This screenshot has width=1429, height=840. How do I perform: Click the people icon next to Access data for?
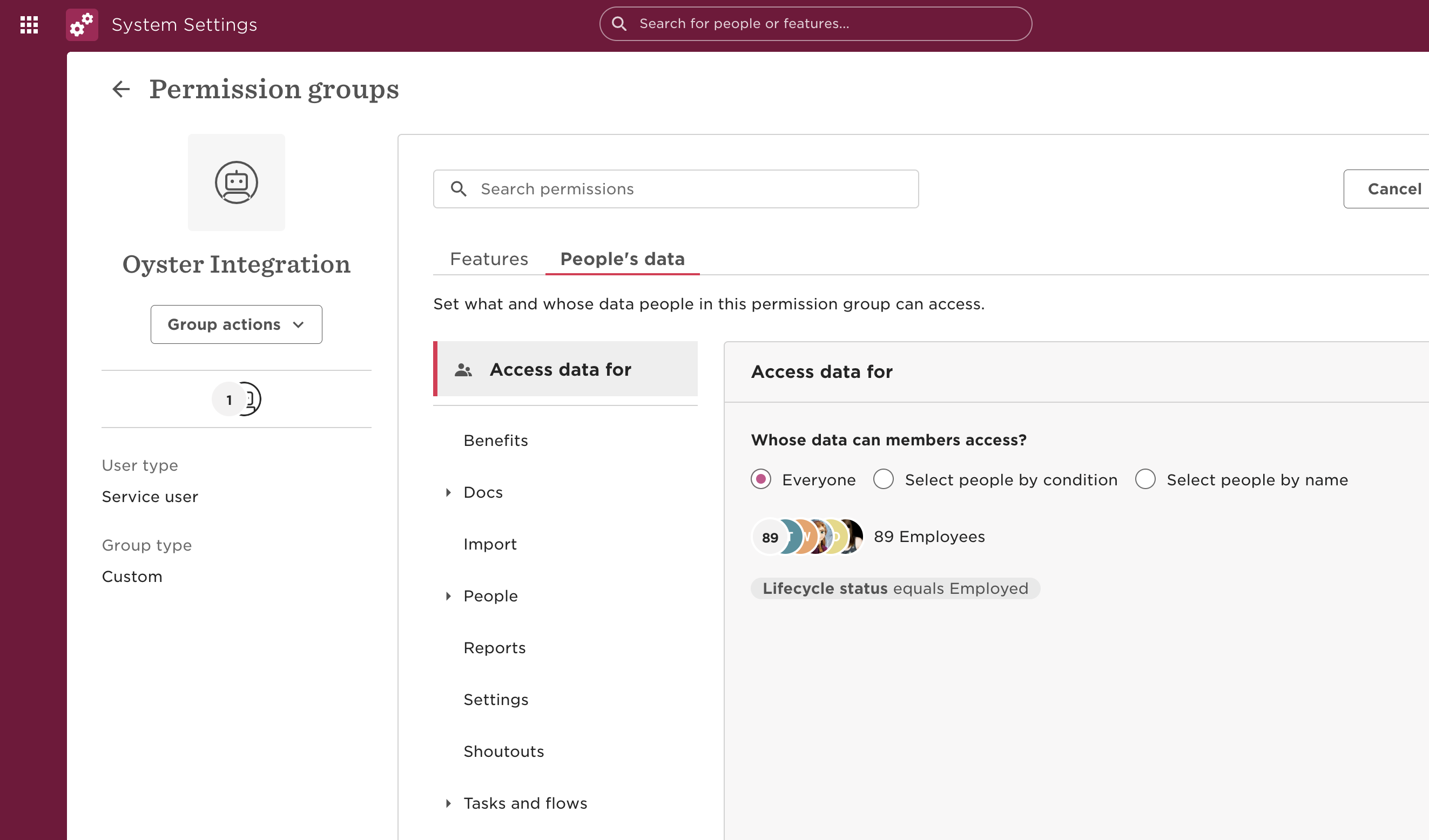pyautogui.click(x=463, y=370)
